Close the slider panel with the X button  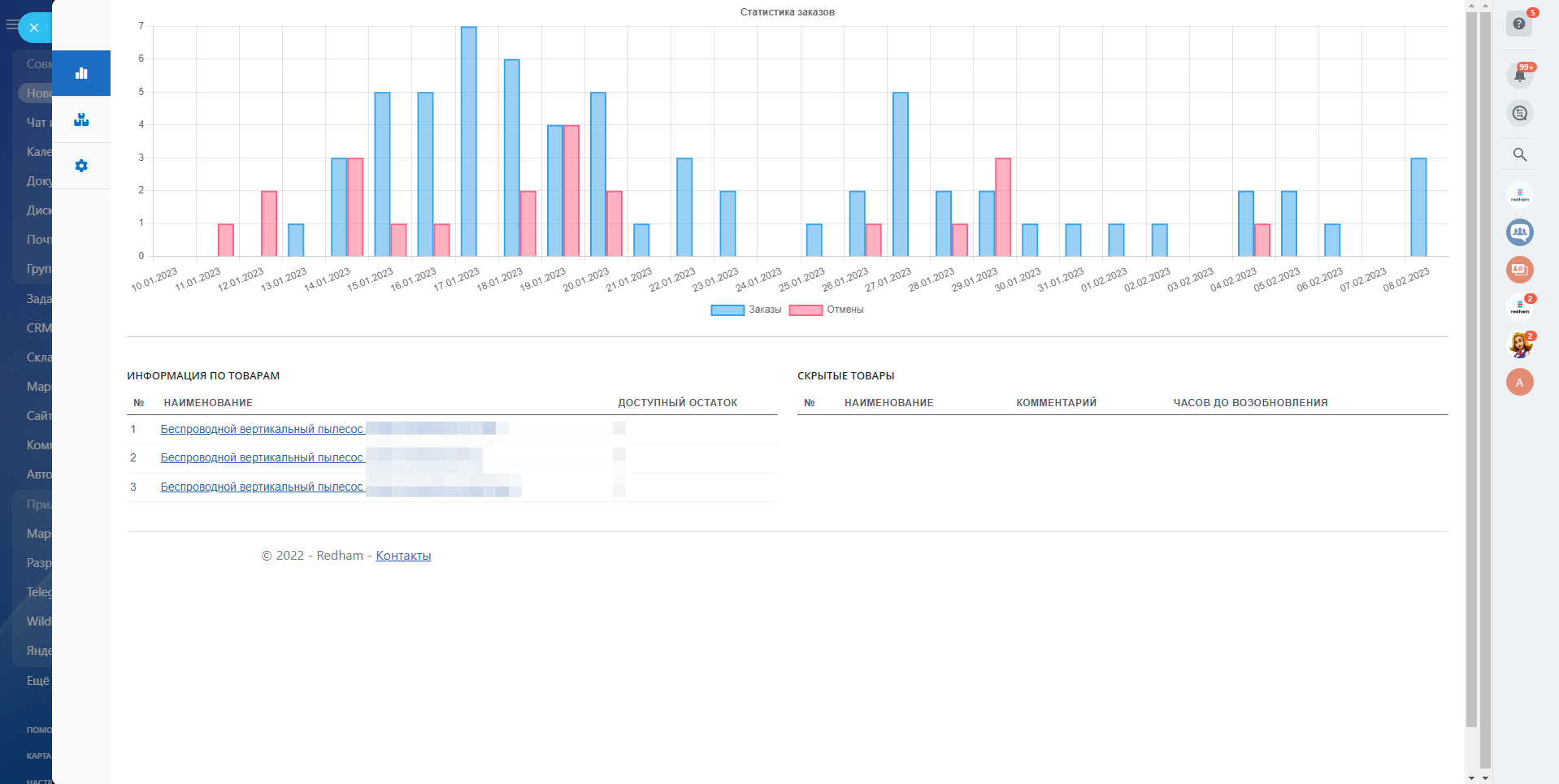tap(34, 28)
